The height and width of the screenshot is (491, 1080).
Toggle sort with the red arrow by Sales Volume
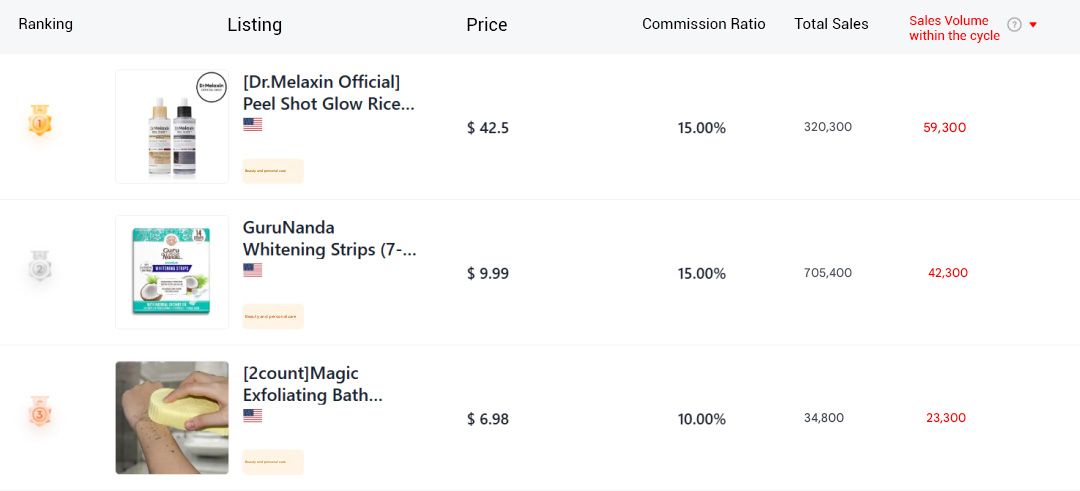pos(1033,25)
